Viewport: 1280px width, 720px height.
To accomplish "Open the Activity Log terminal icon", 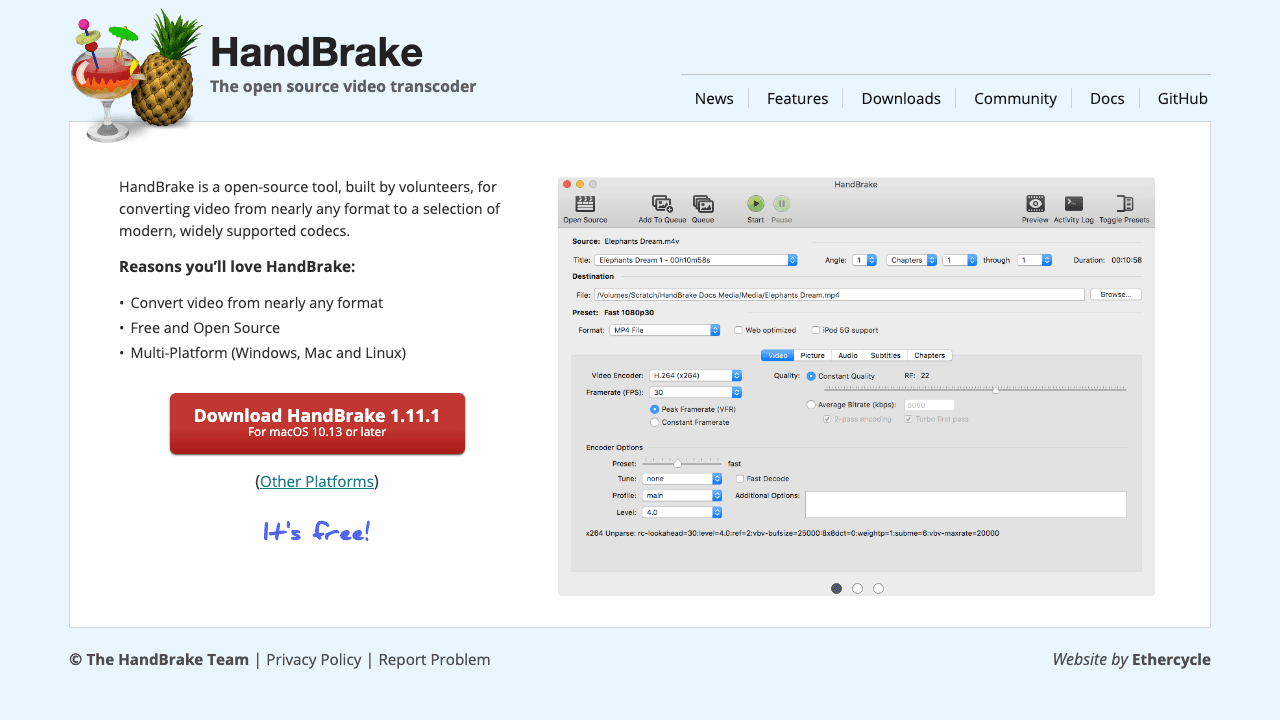I will click(1074, 203).
